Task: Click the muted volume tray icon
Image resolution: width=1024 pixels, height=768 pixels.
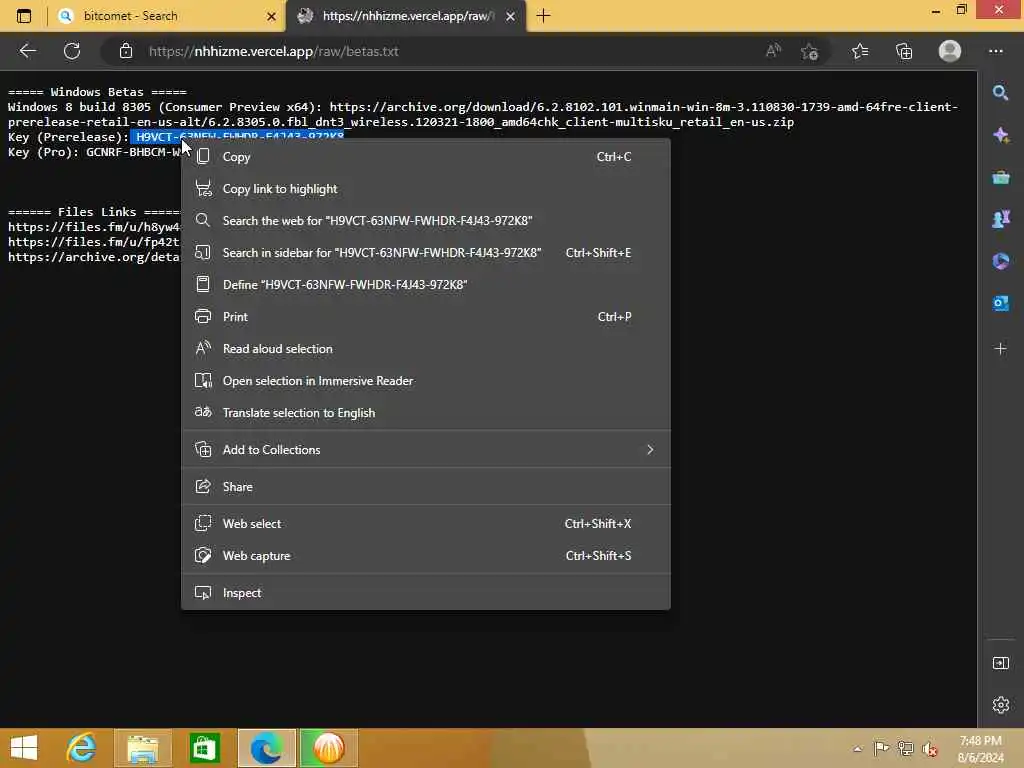Action: point(930,749)
